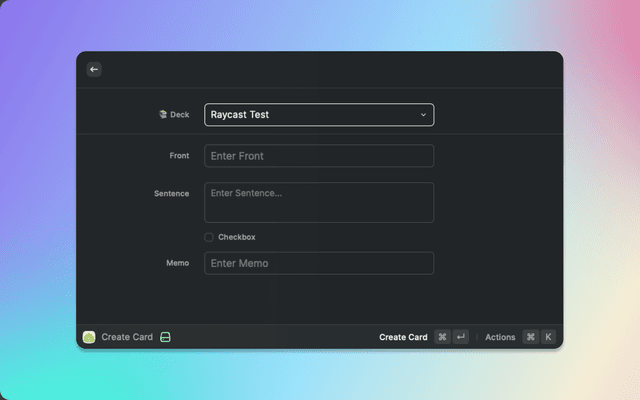Click the Checkbox text label
Image resolution: width=640 pixels, height=400 pixels.
click(237, 237)
